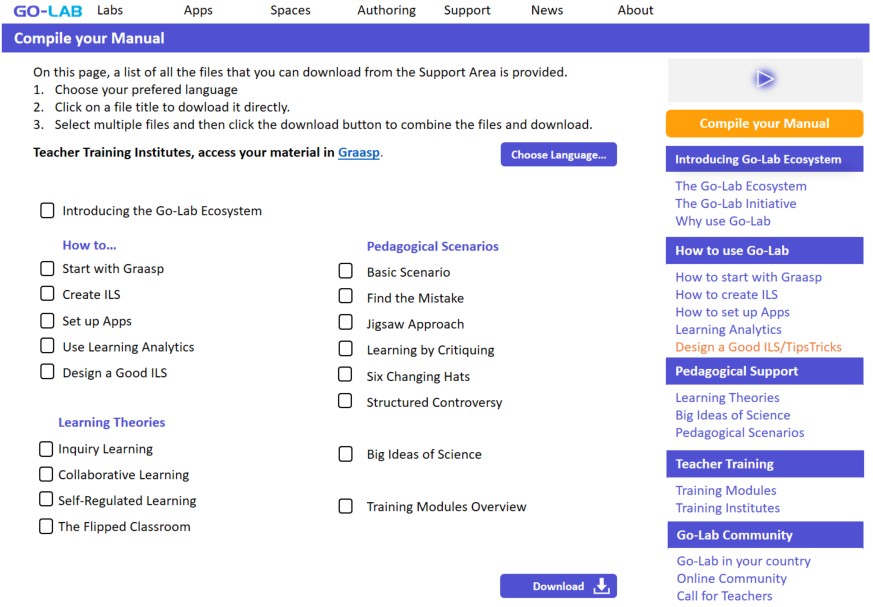873x607 pixels.
Task: Open the Support menu item
Action: pos(467,10)
